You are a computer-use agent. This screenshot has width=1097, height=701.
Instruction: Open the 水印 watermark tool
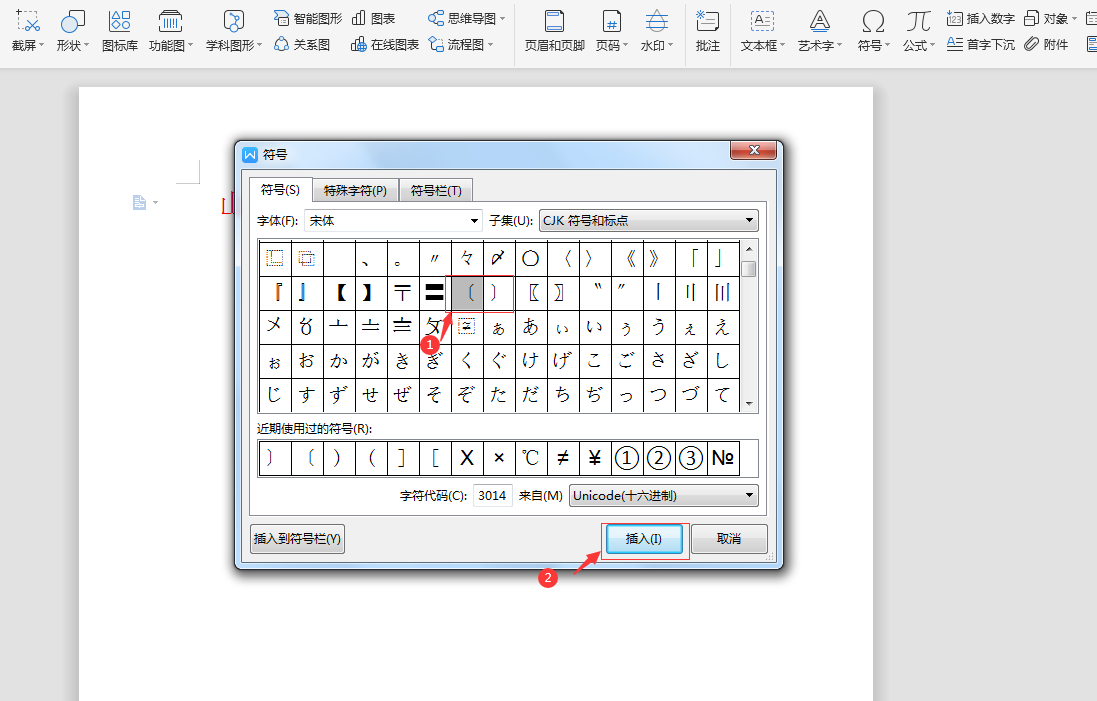[656, 31]
